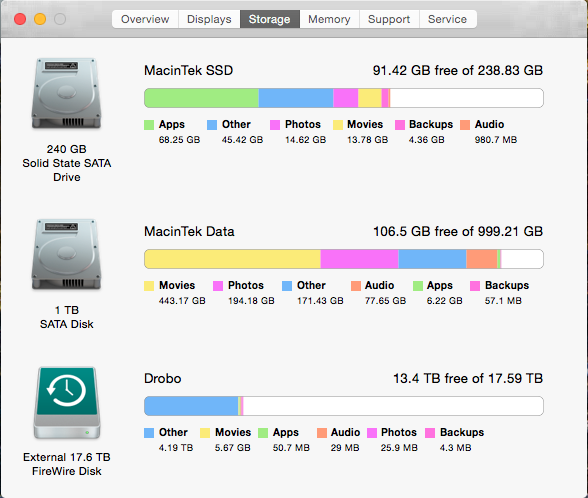Viewport: 588px width, 498px height.
Task: Click the Photos swatch under MacinTek SSD
Action: coord(275,125)
